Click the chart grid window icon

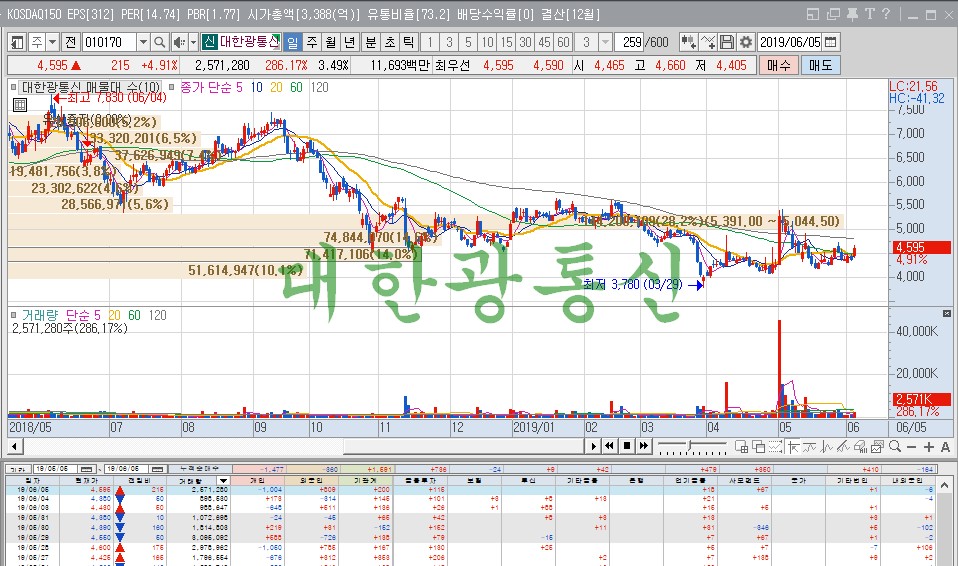pos(742,447)
